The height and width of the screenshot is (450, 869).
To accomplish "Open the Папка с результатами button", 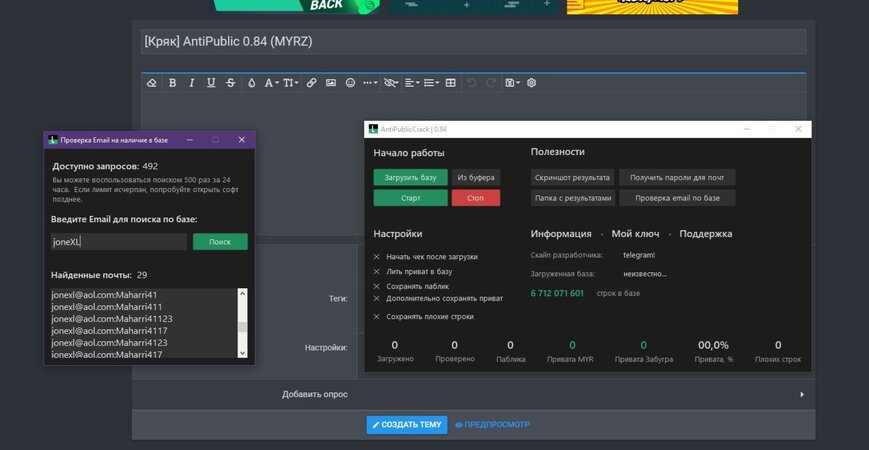I will [572, 198].
